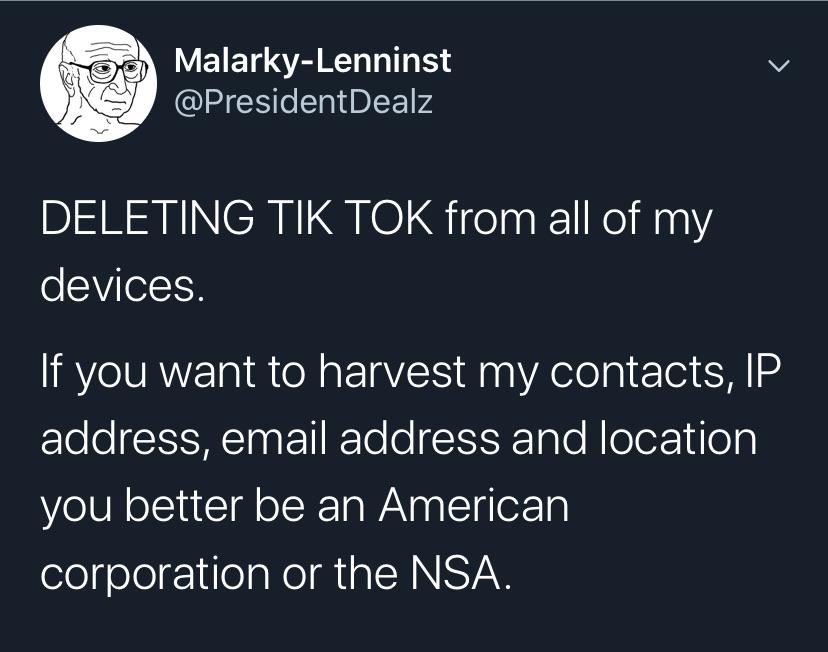The height and width of the screenshot is (652, 828).
Task: Click the 'NSA.' text ending the tweet
Action: [x=460, y=572]
